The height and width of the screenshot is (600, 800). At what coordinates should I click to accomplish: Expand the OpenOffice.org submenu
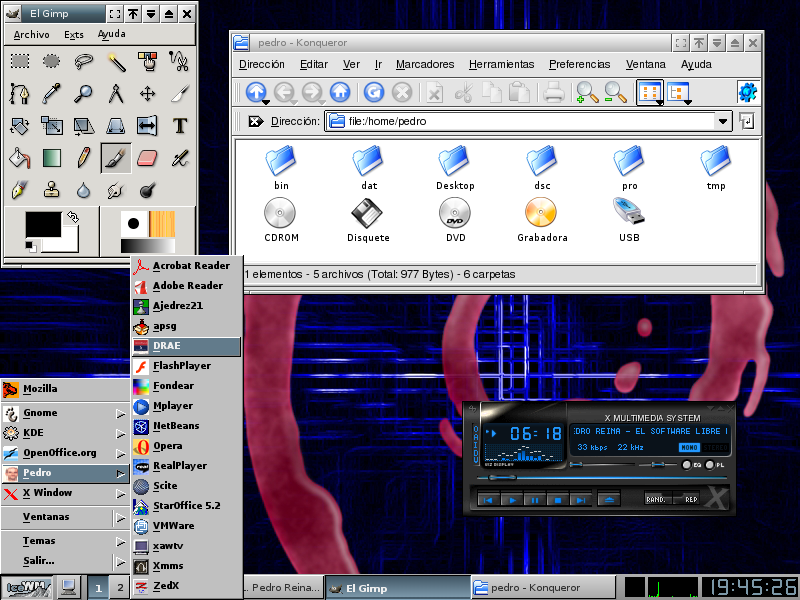(60, 453)
